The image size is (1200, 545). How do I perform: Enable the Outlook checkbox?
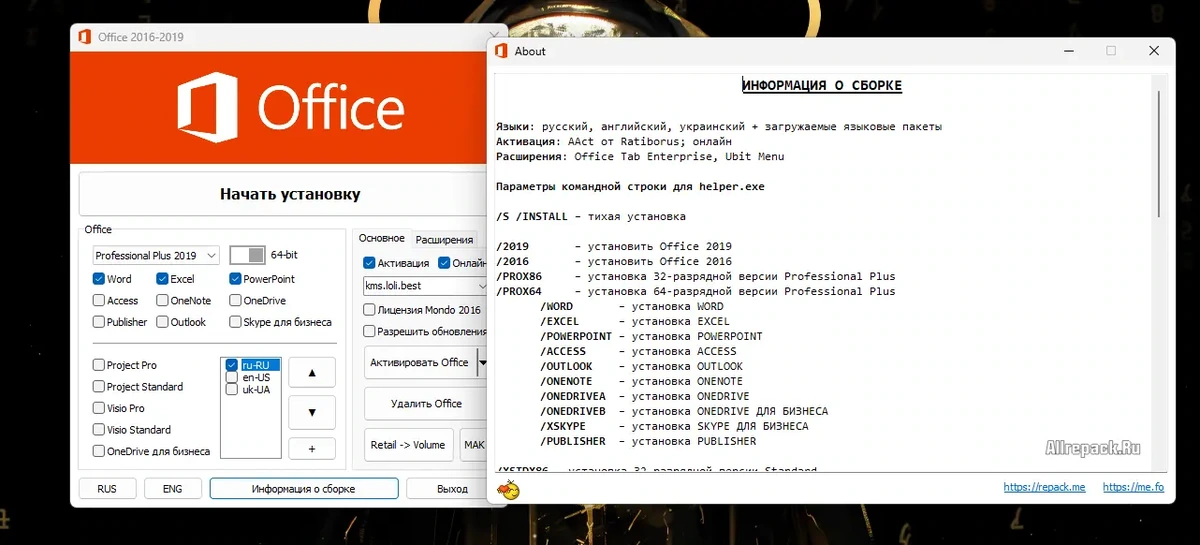pyautogui.click(x=162, y=322)
